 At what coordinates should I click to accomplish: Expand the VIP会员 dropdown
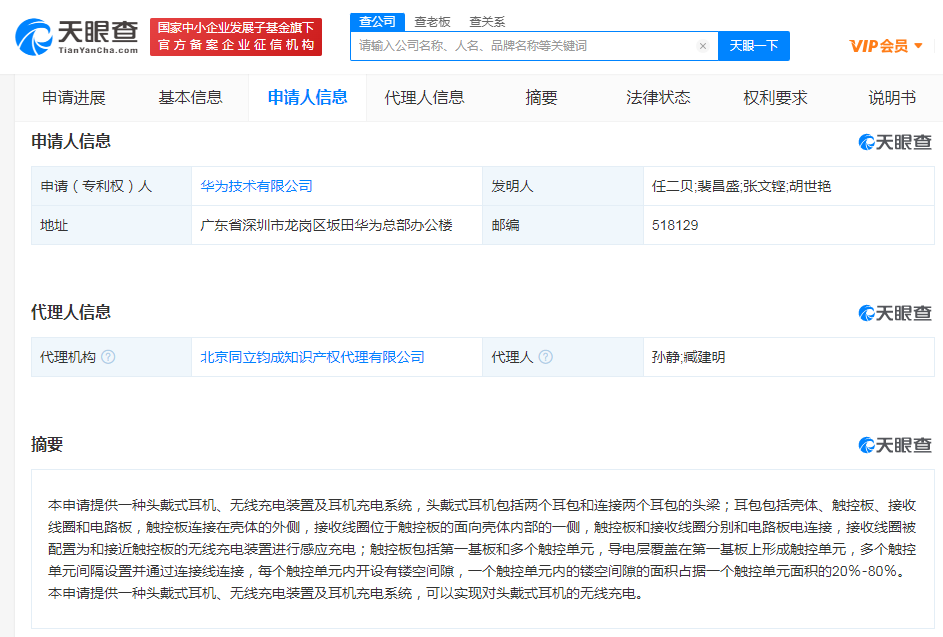[886, 46]
